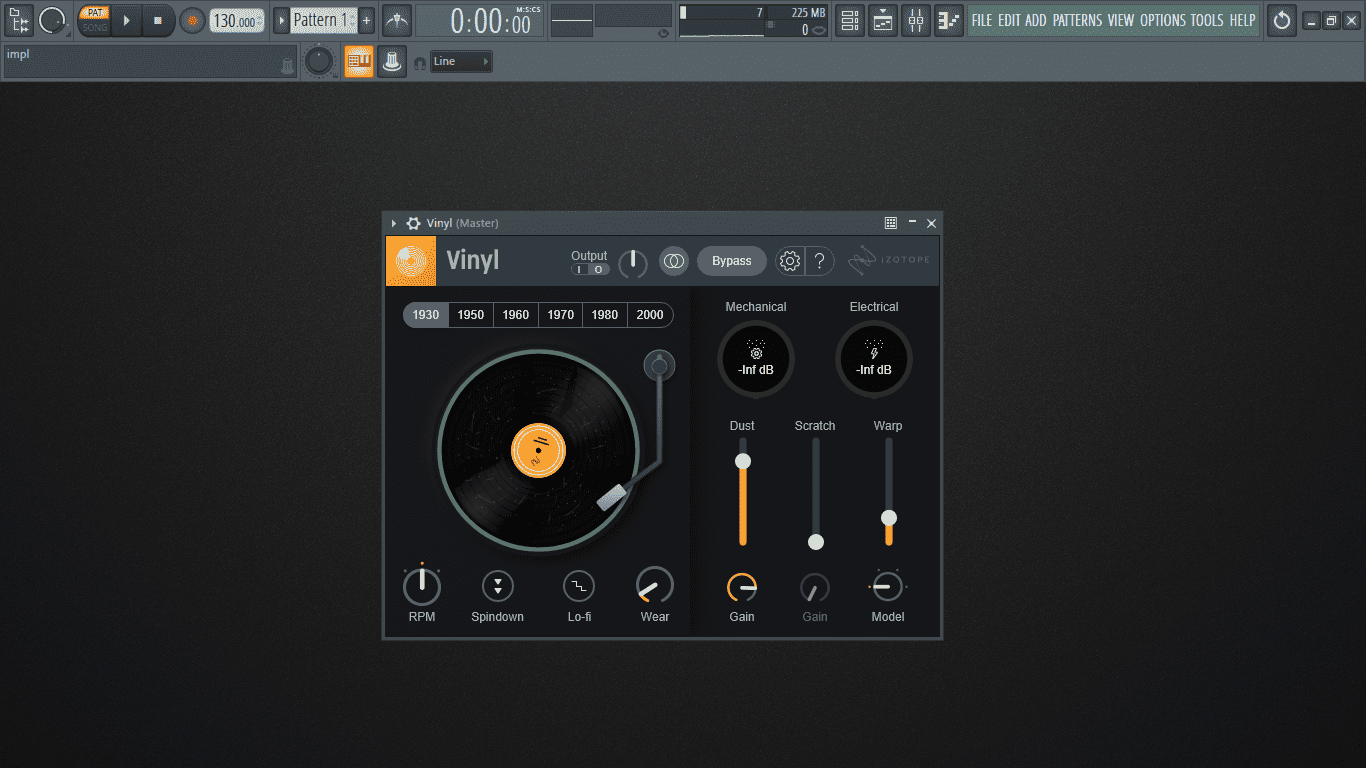
Task: Open the VIEW menu
Action: coord(1121,20)
